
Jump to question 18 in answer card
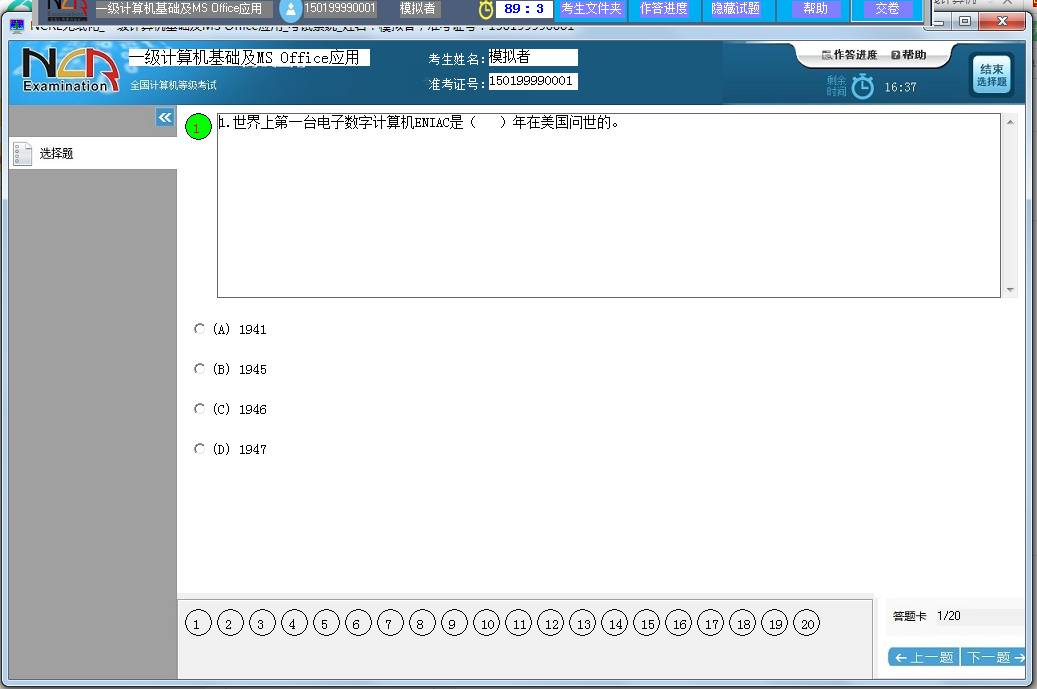(743, 624)
